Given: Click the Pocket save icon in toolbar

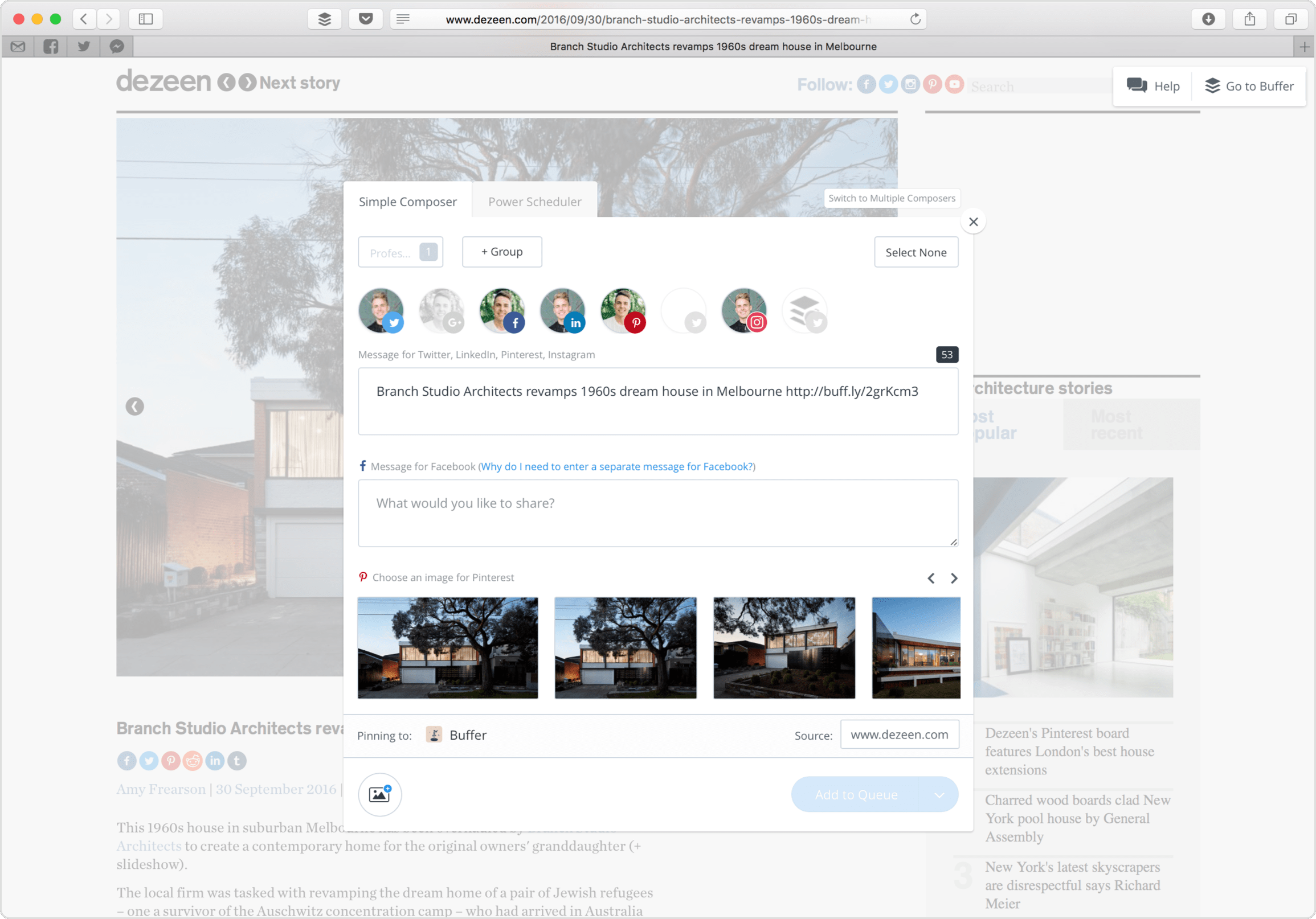Looking at the screenshot, I should tap(366, 19).
